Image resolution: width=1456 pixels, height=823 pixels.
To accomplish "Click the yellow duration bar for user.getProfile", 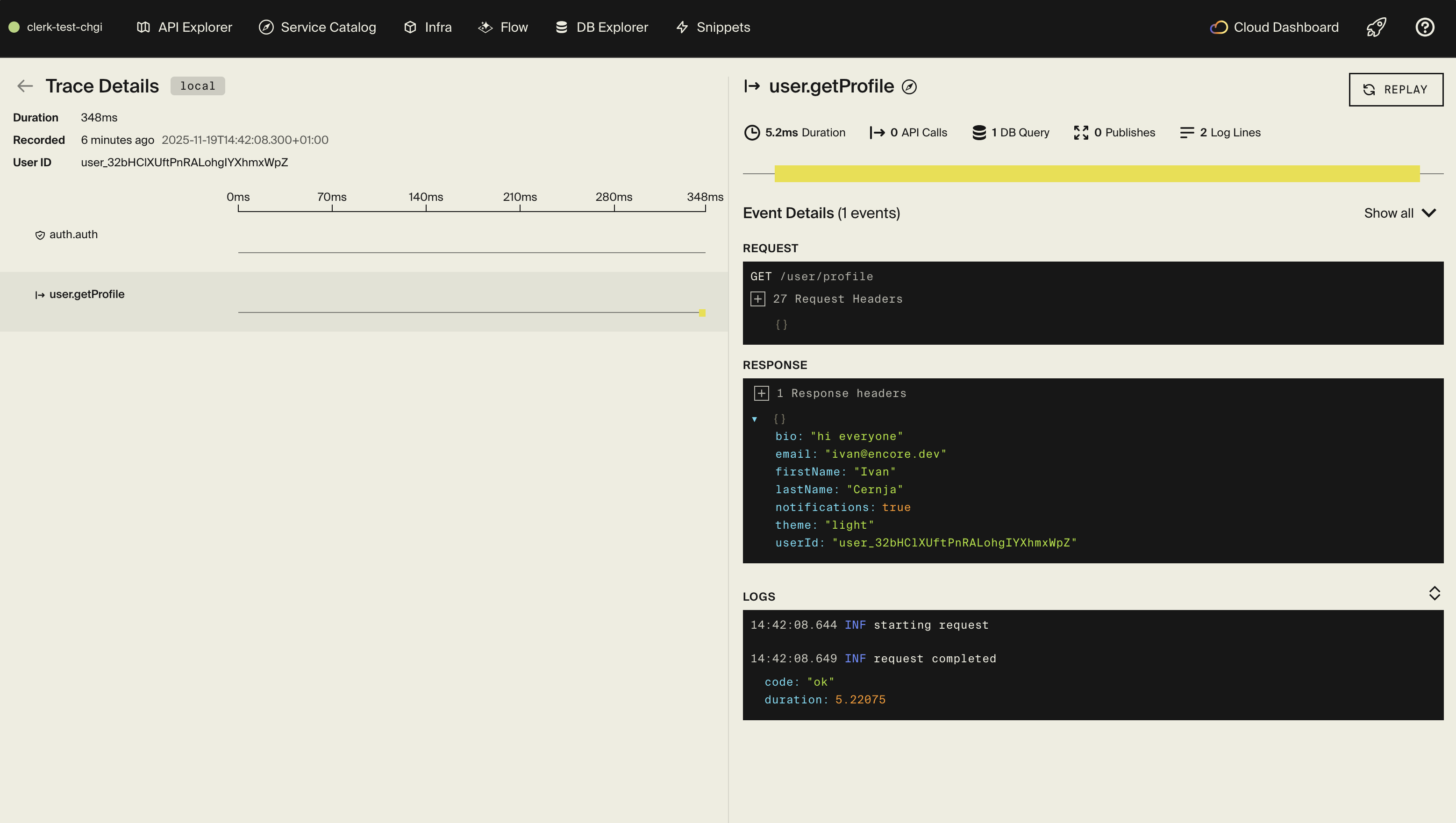I will coord(1096,174).
